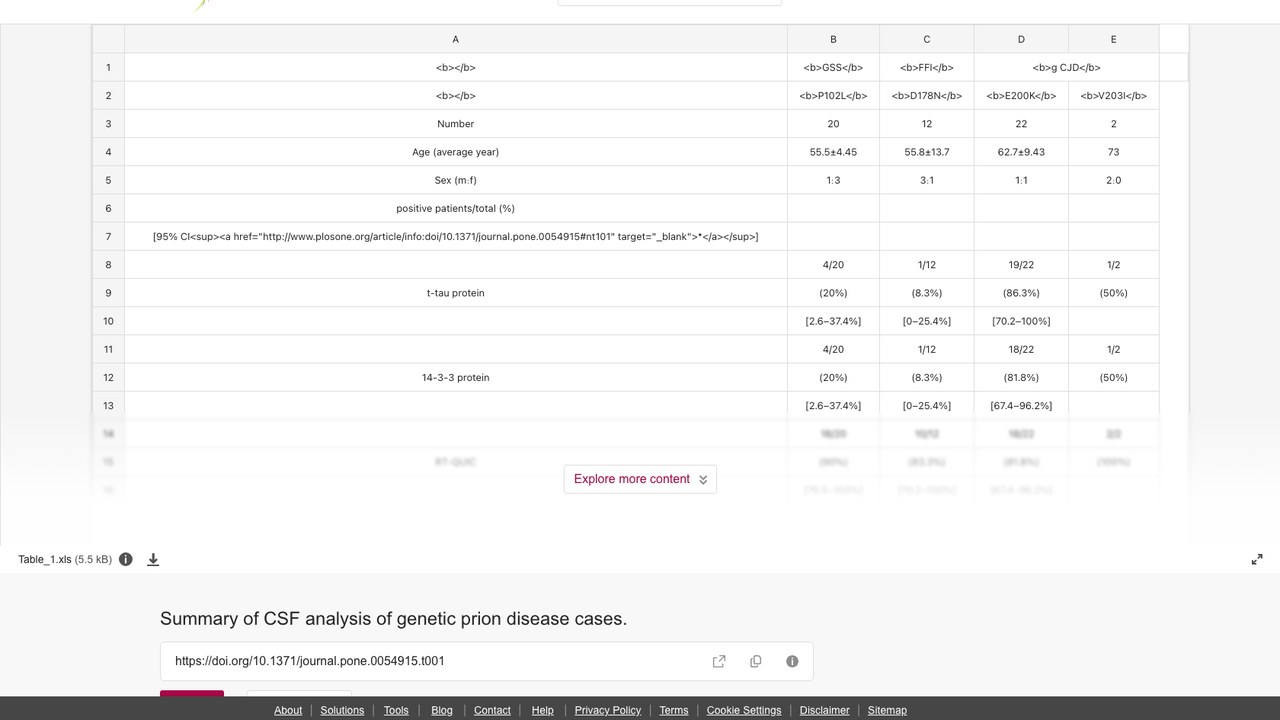The width and height of the screenshot is (1280, 720).
Task: Go to Tools in footer
Action: pos(396,710)
